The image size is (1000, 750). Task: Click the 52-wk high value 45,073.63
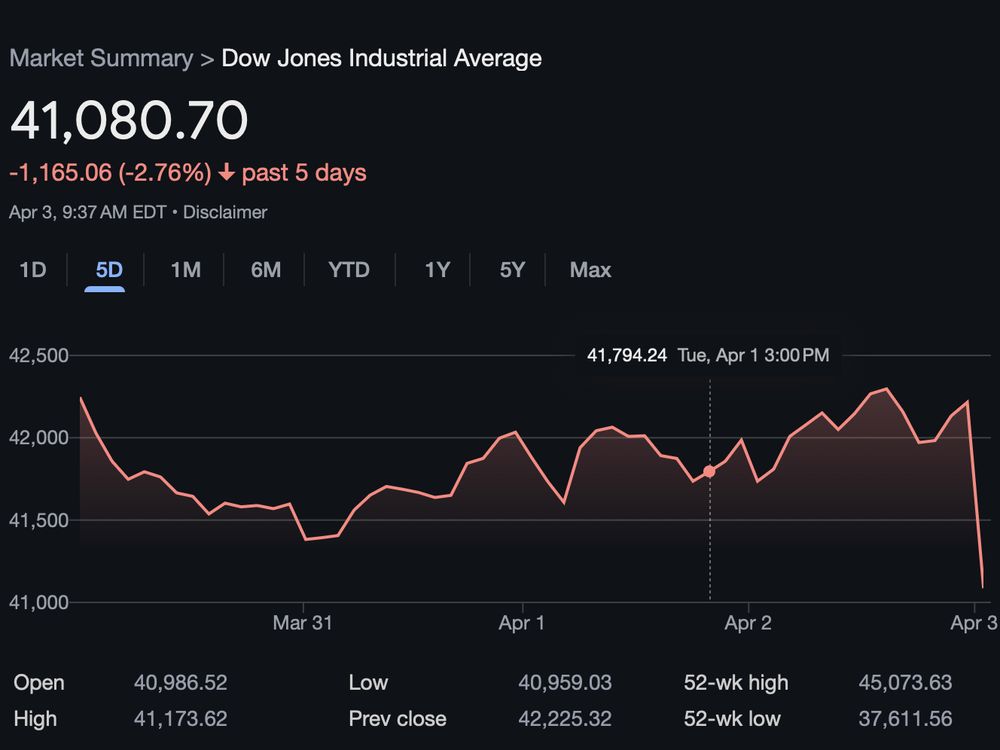(905, 682)
